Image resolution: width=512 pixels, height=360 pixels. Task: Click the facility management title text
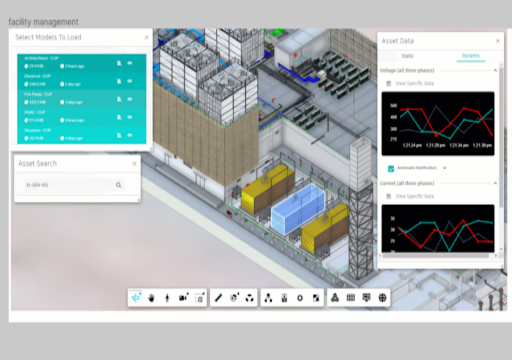43,22
